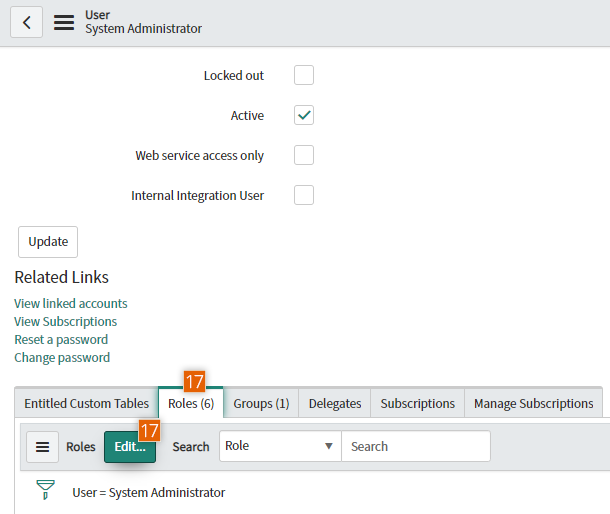Enable Web service access only
Screen dimensions: 610x514
tap(304, 155)
